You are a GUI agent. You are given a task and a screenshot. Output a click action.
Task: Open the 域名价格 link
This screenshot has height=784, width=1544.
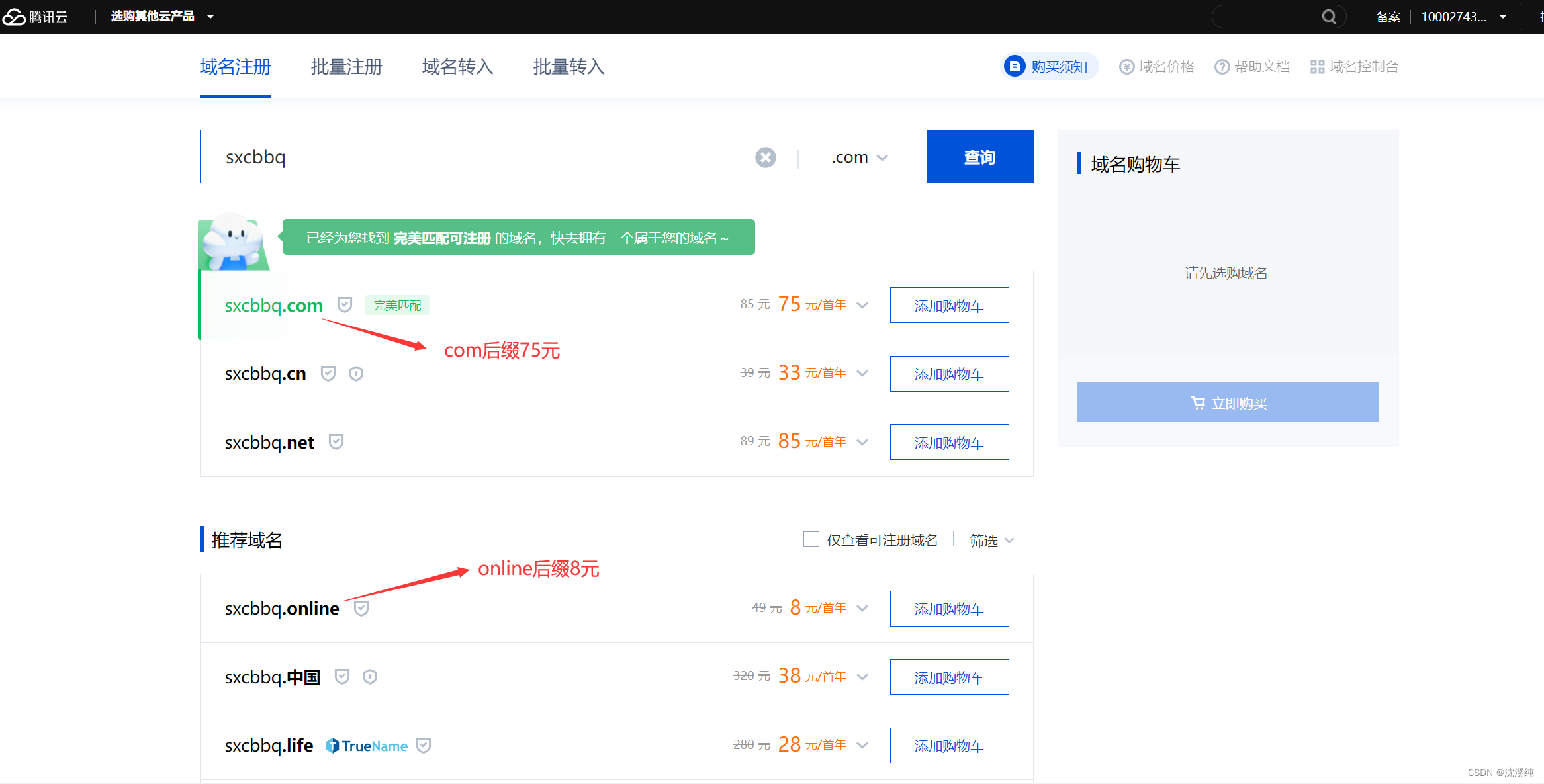(x=1157, y=67)
